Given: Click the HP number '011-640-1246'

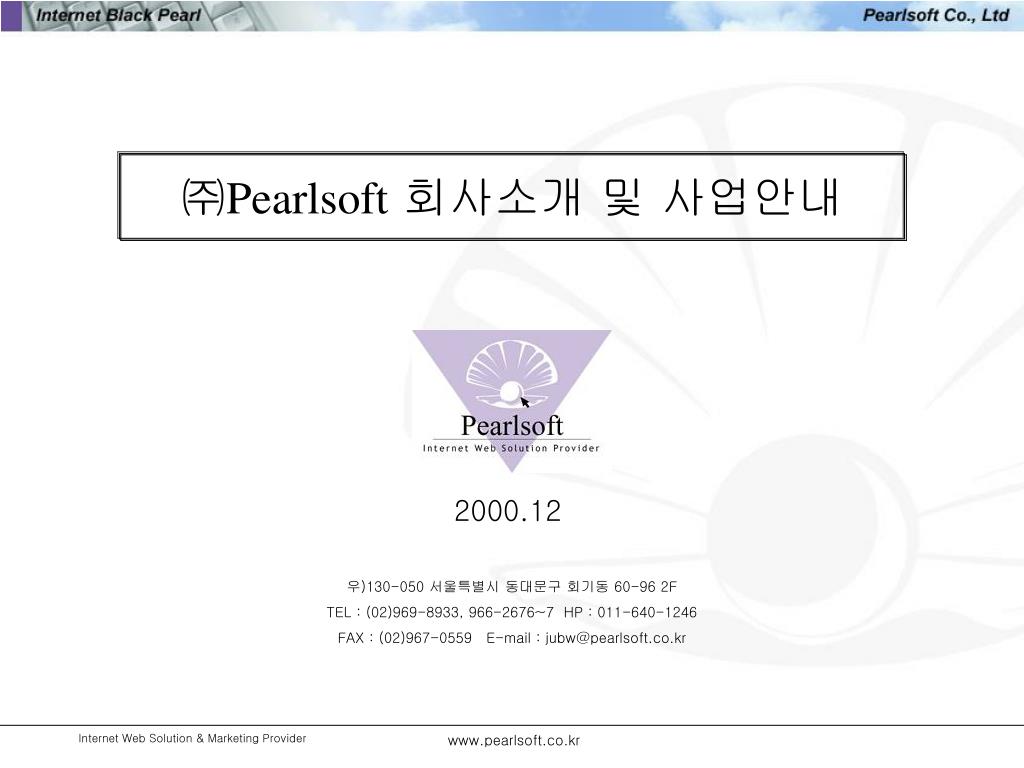Looking at the screenshot, I should point(647,613).
